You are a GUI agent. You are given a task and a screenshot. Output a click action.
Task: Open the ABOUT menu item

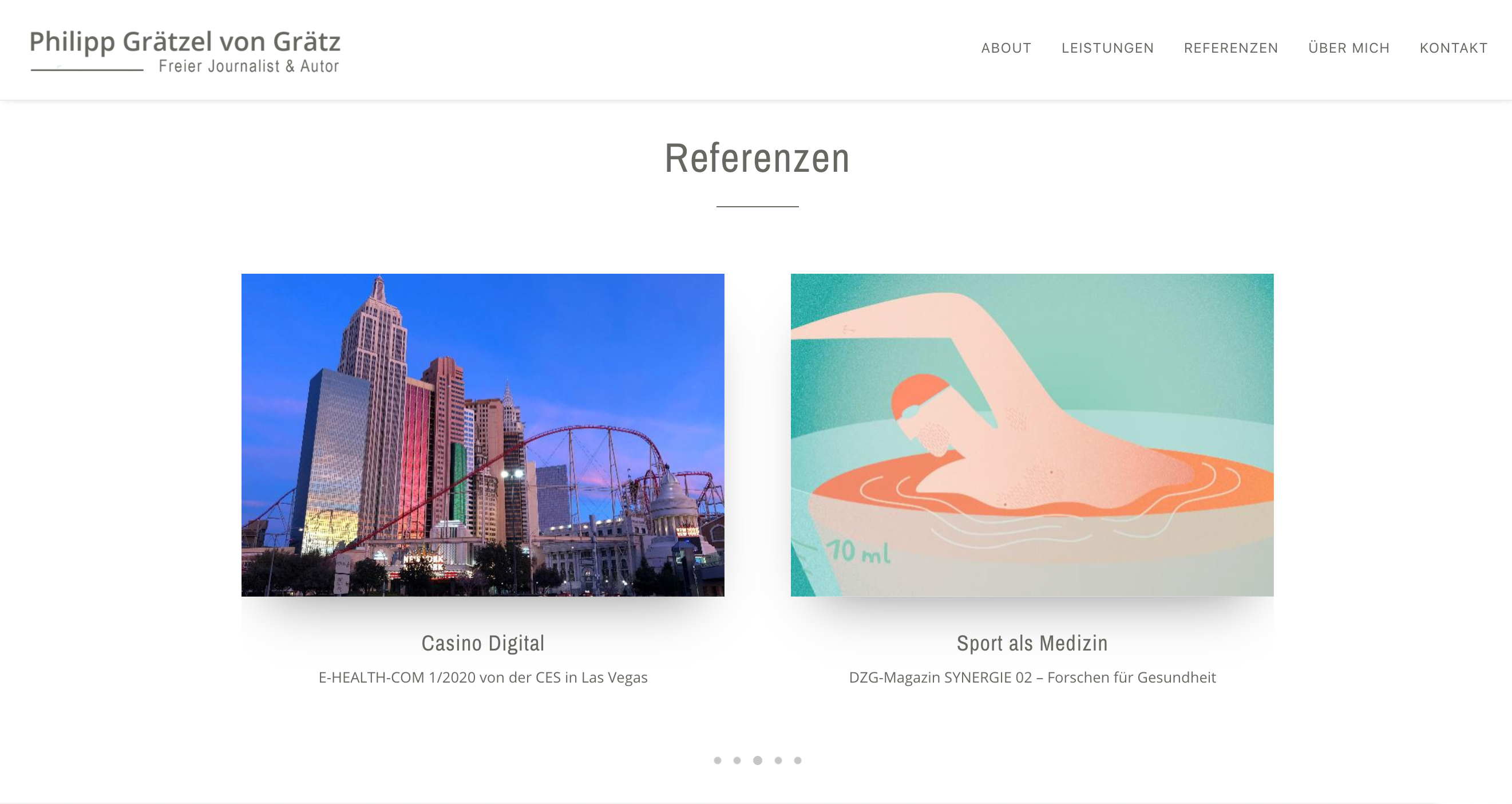coord(1006,48)
